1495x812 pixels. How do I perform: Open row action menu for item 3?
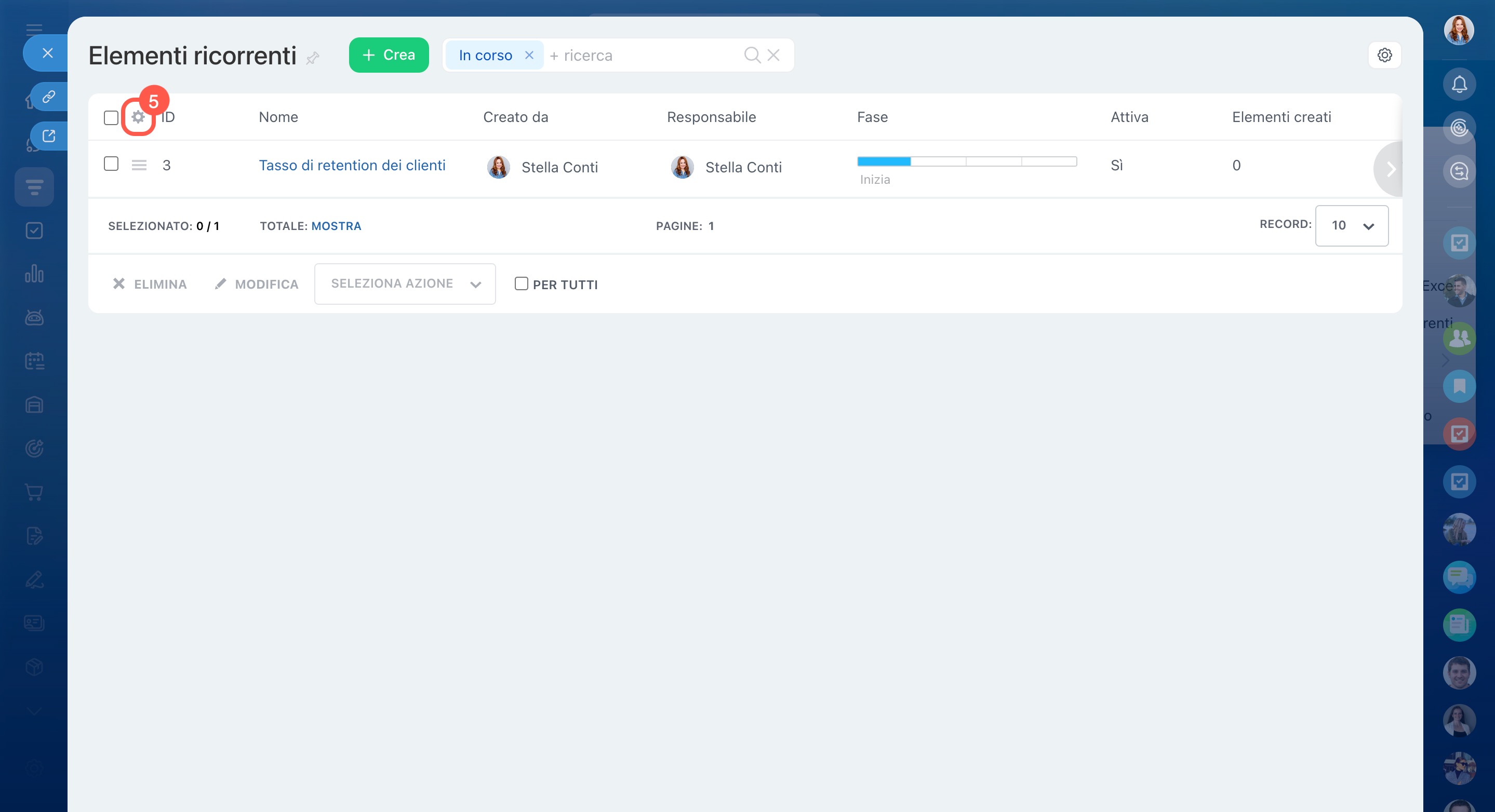click(x=139, y=165)
